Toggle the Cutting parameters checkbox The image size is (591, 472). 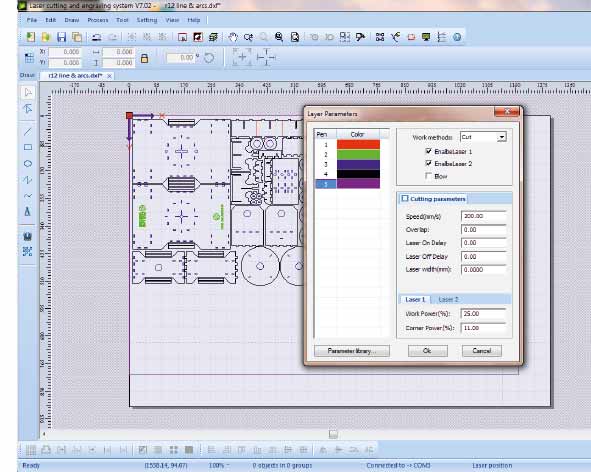point(405,199)
